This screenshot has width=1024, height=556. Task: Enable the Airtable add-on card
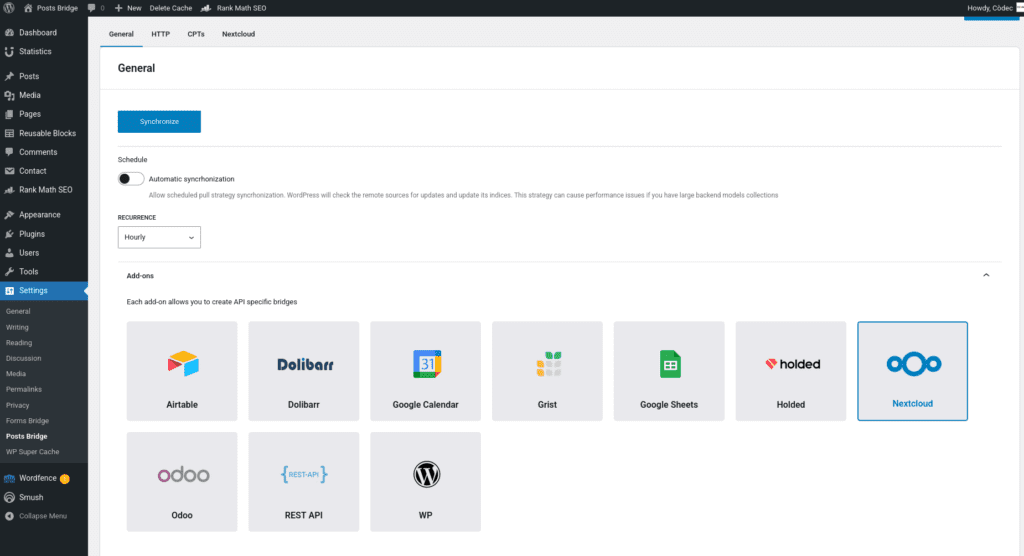click(x=182, y=371)
